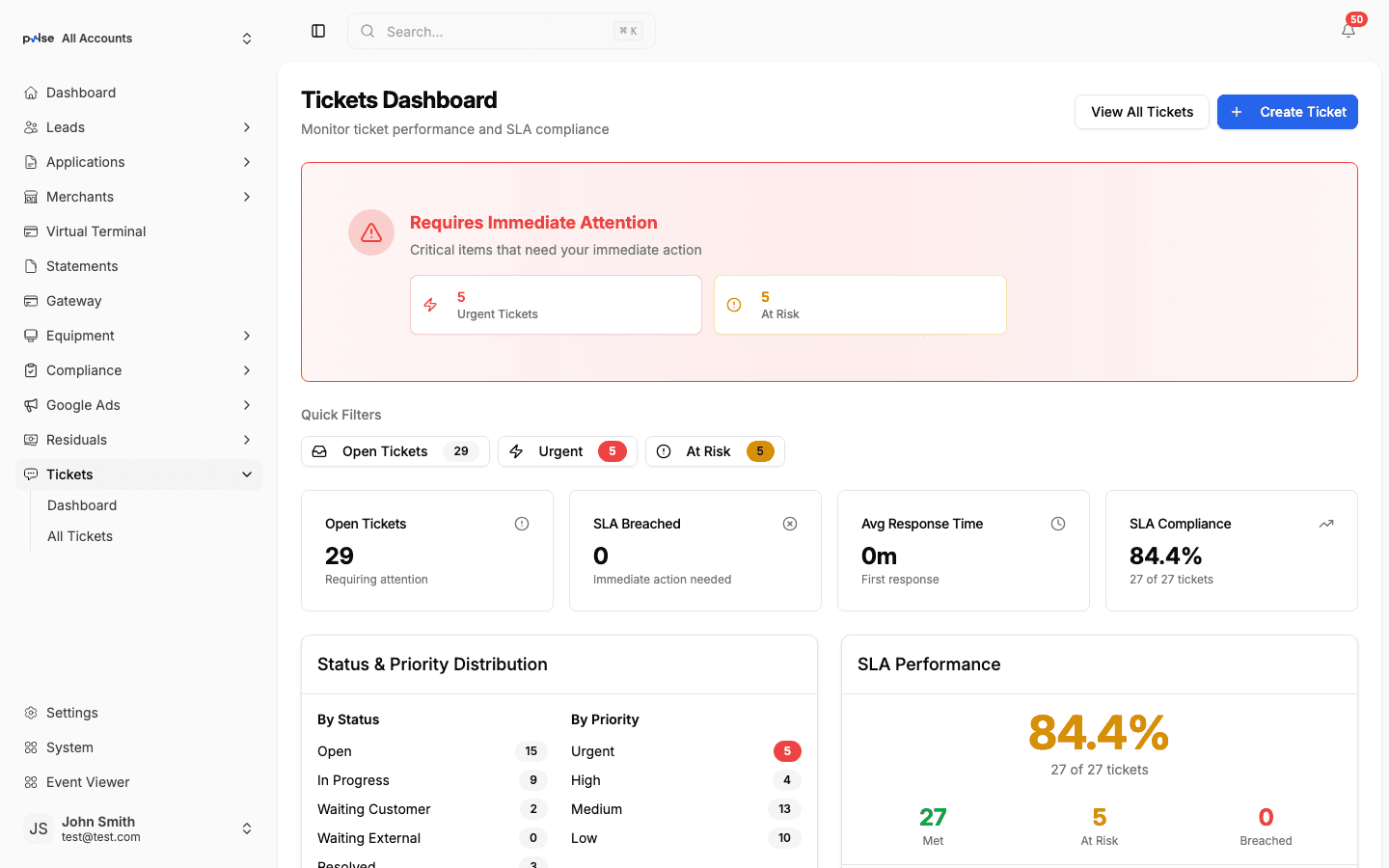This screenshot has width=1389, height=868.
Task: Open the account switcher for John Smith
Action: [247, 827]
